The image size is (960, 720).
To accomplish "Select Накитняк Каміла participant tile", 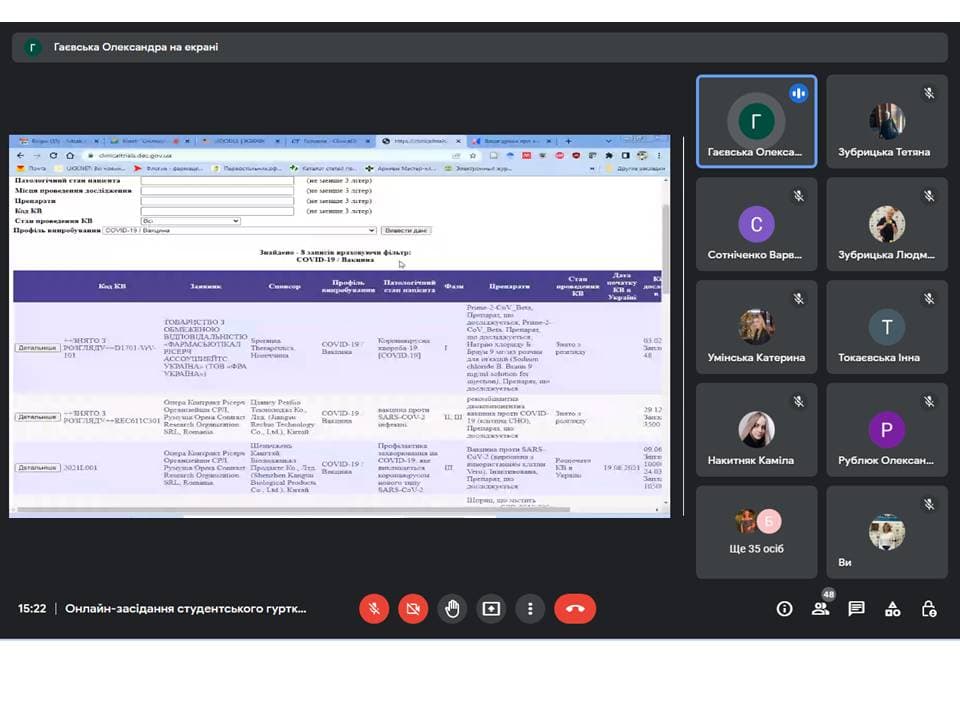I will pyautogui.click(x=756, y=430).
